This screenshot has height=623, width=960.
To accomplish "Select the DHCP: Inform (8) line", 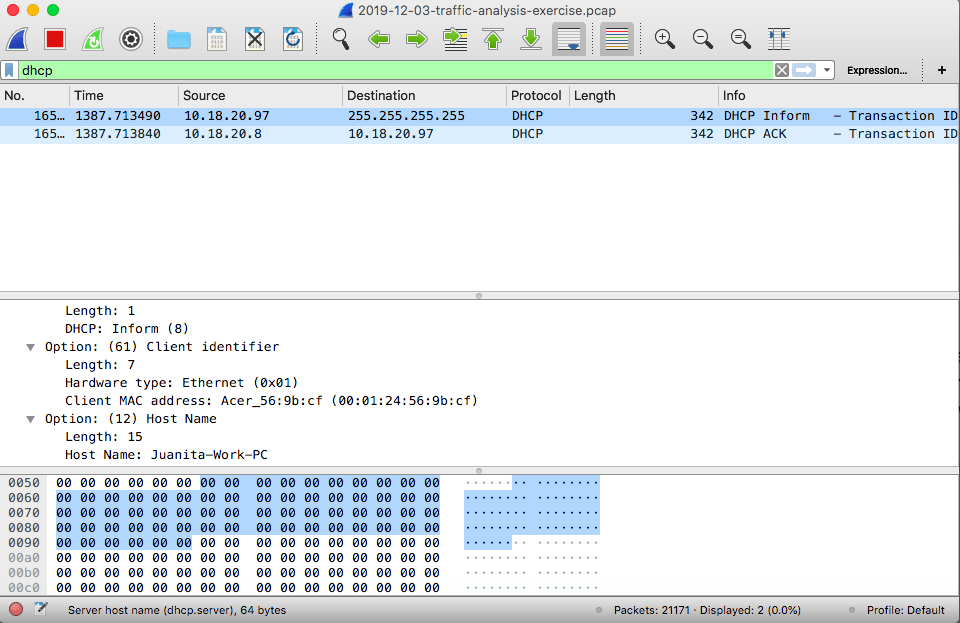I will (x=127, y=329).
